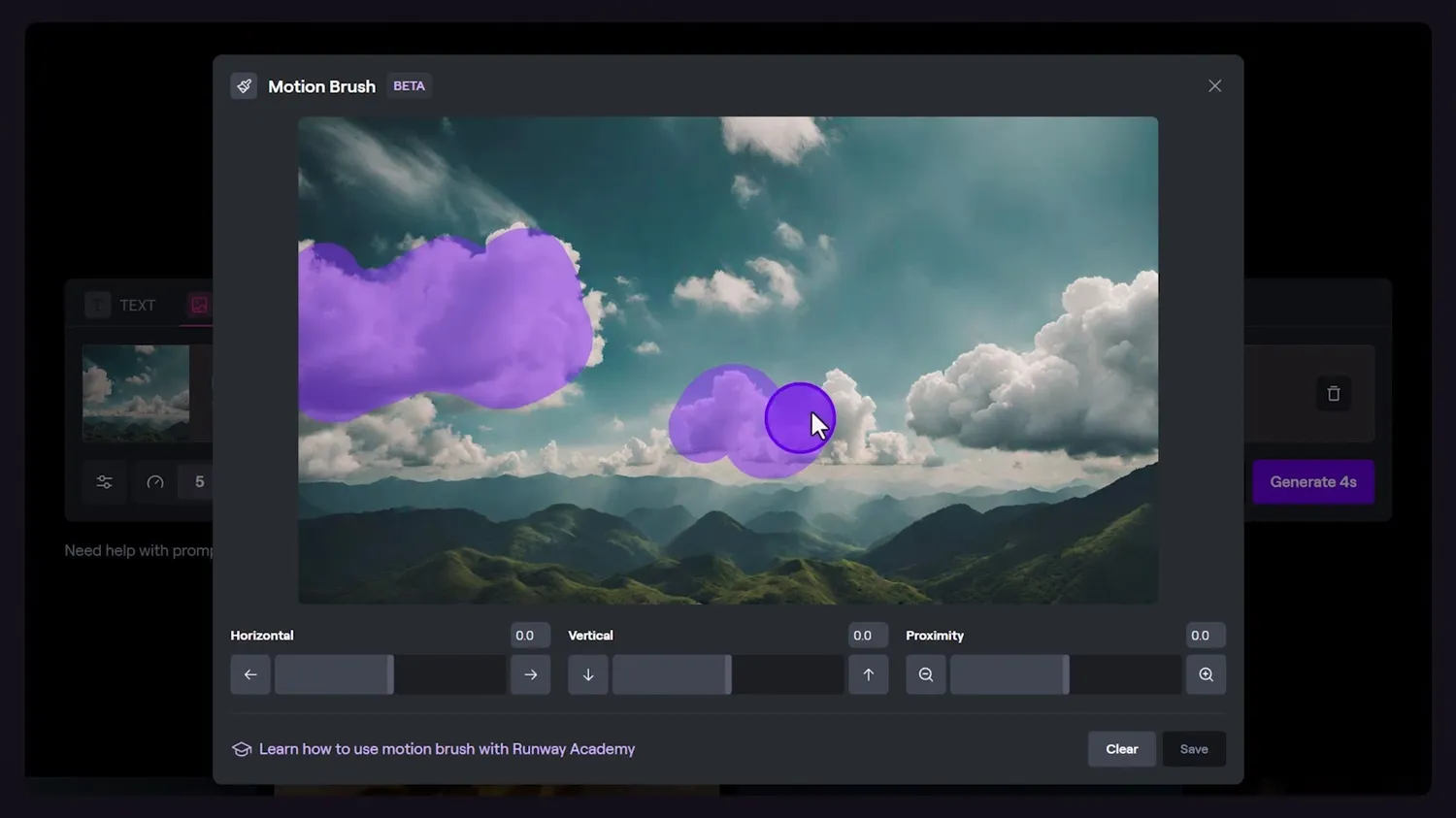Select the image tab icon

[x=199, y=306]
